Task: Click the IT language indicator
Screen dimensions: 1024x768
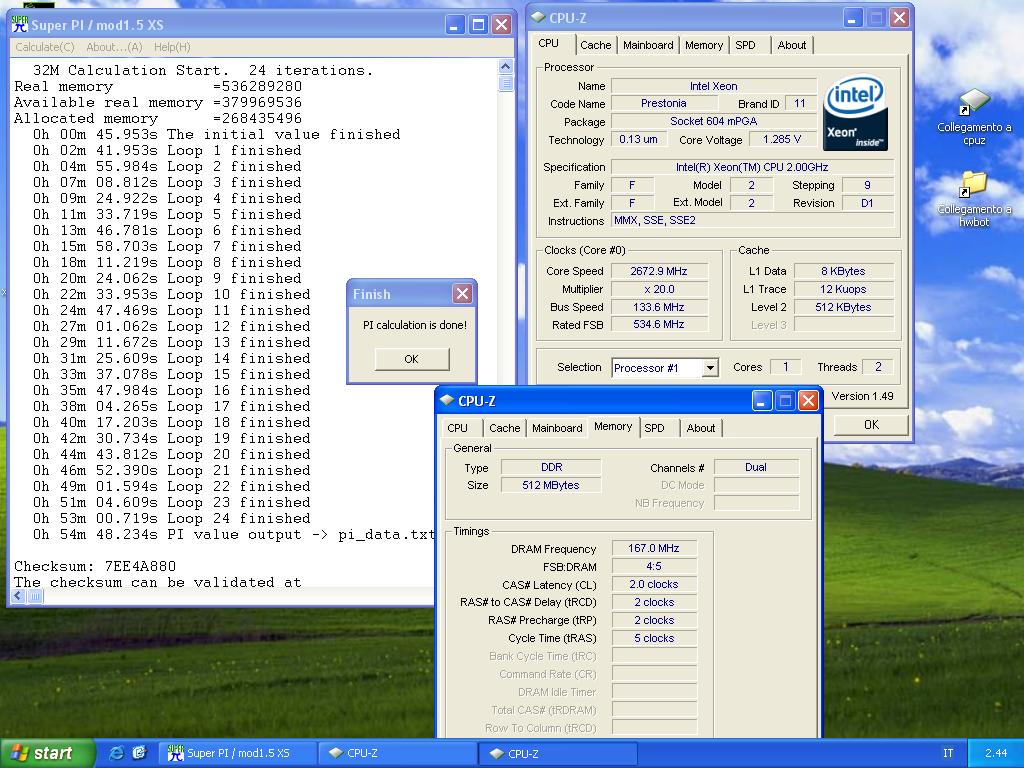Action: 948,753
